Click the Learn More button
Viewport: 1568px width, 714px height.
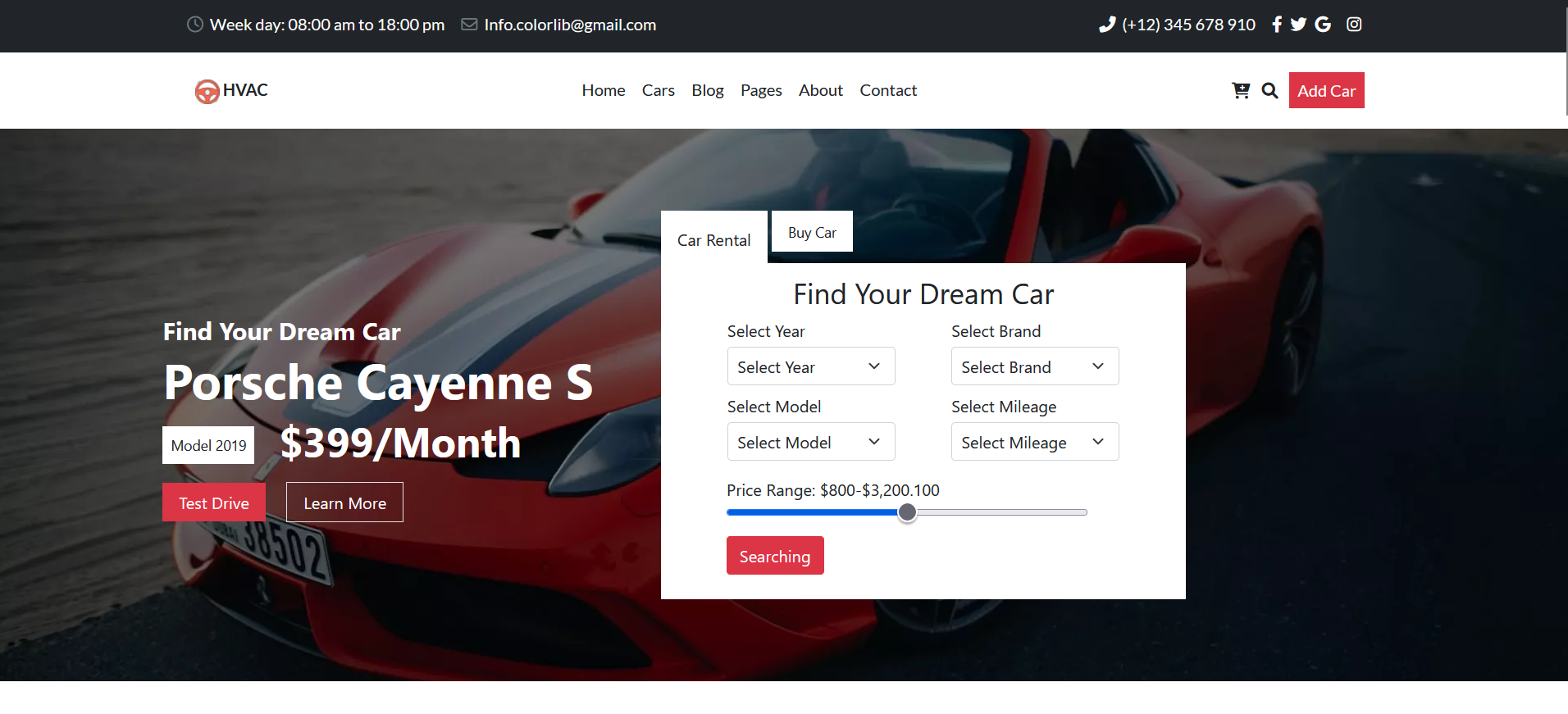pos(344,503)
